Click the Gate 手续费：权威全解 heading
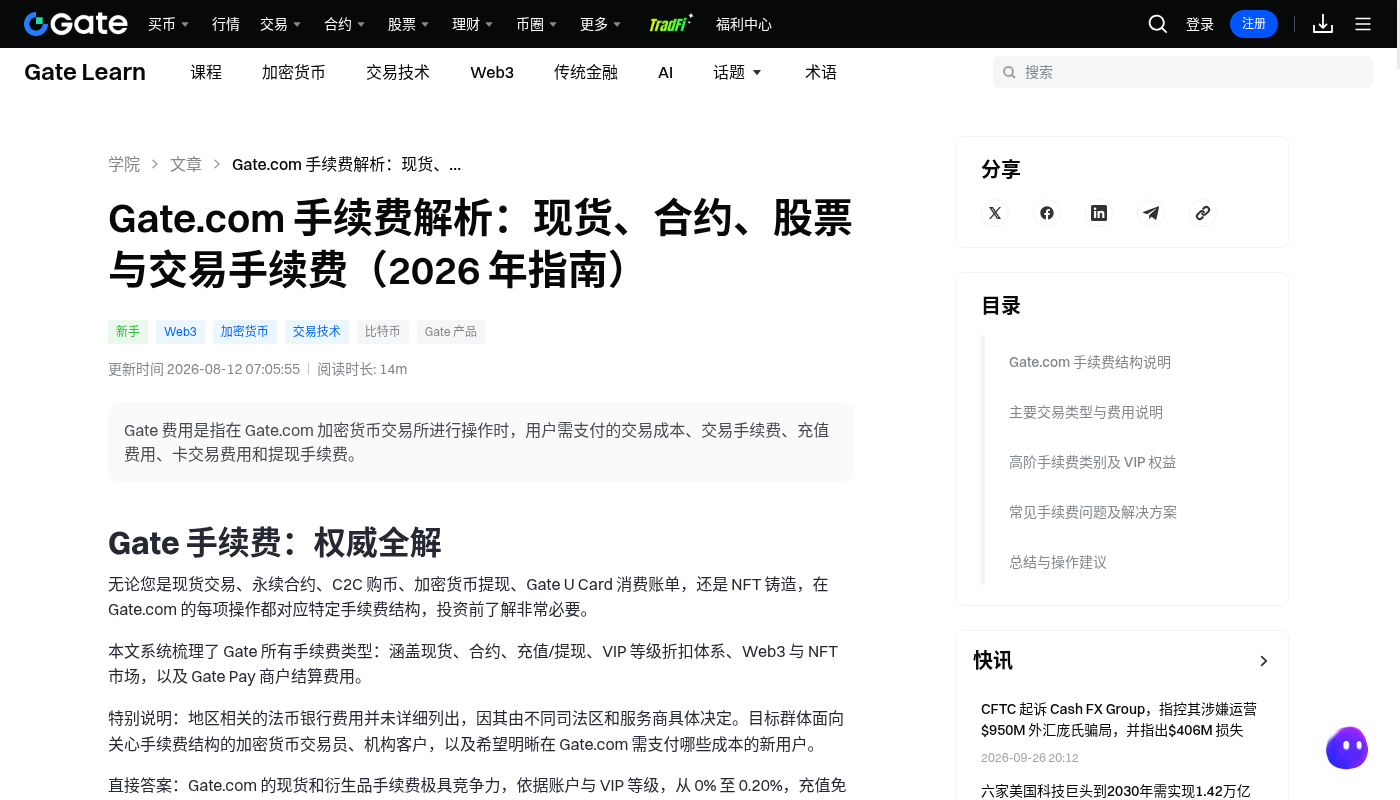Screen dimensions: 1400x800 (275, 543)
